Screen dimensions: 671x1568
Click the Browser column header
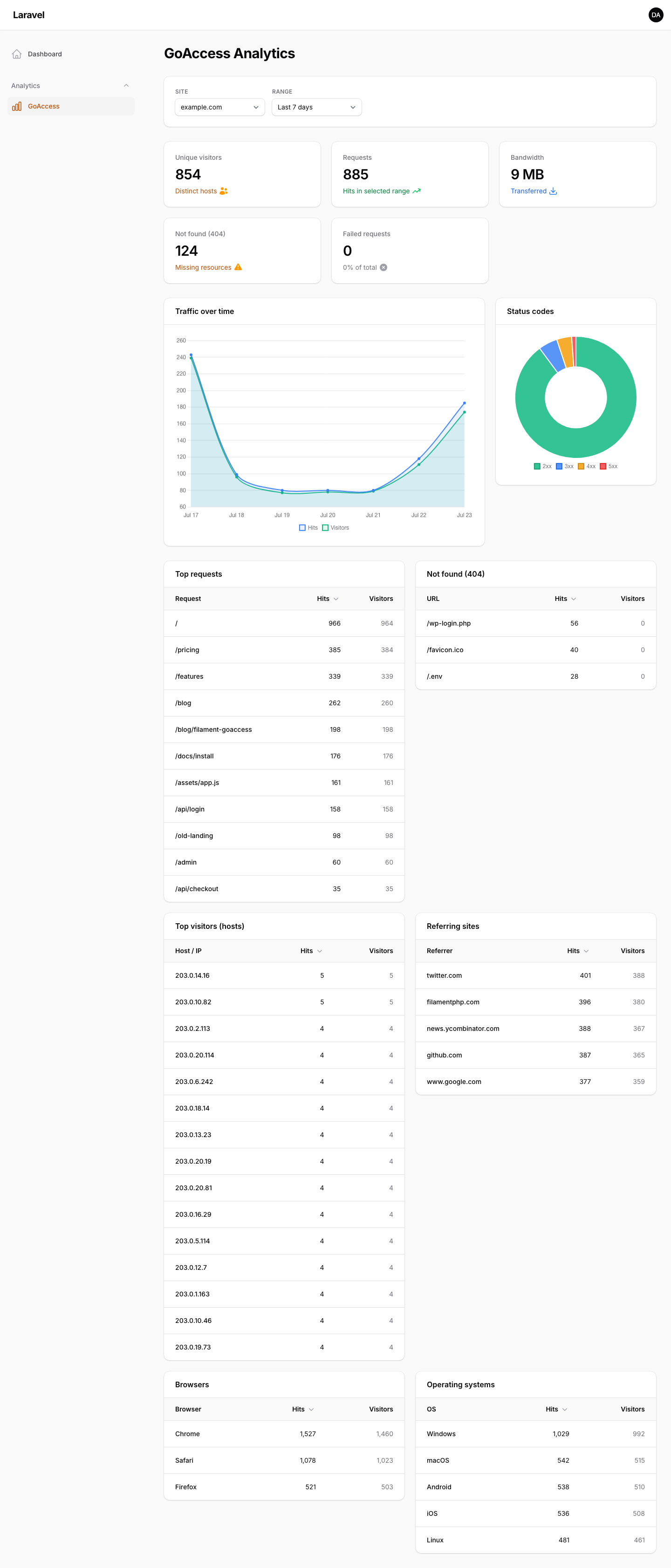[188, 1409]
